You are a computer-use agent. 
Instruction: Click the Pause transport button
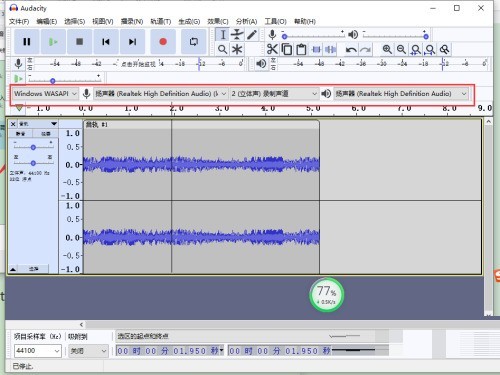(x=27, y=42)
